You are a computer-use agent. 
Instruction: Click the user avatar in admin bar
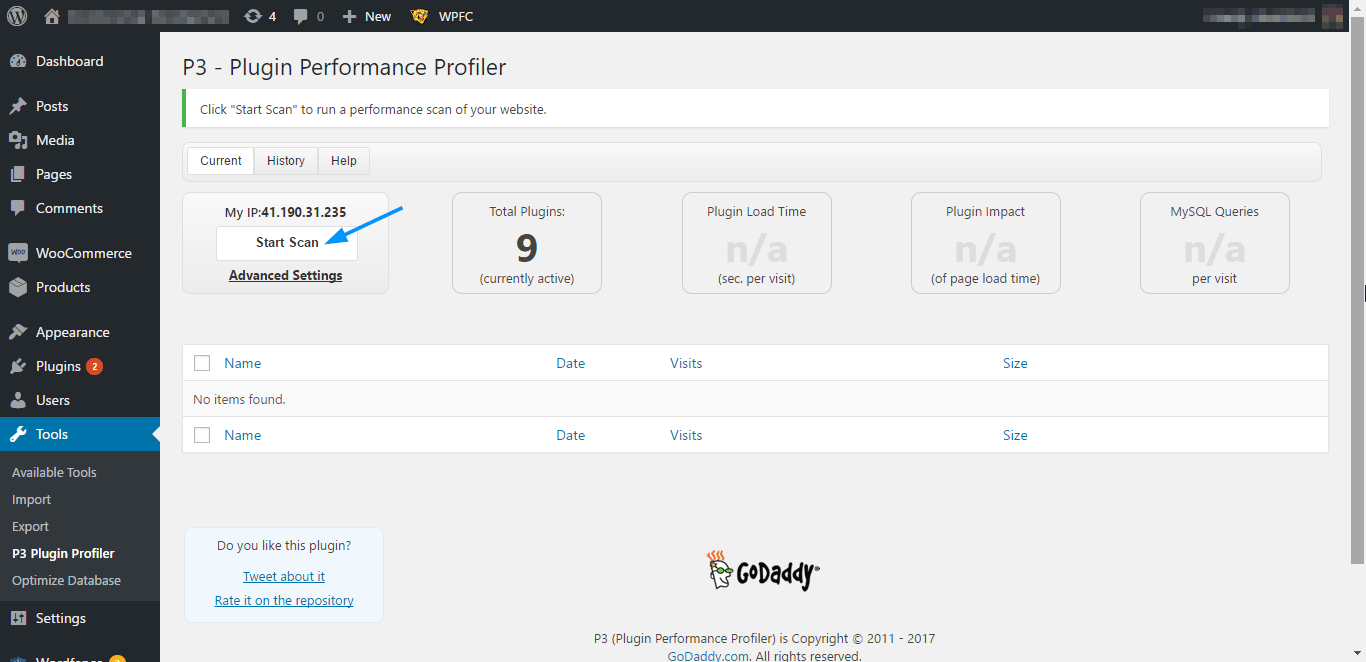pyautogui.click(x=1332, y=16)
